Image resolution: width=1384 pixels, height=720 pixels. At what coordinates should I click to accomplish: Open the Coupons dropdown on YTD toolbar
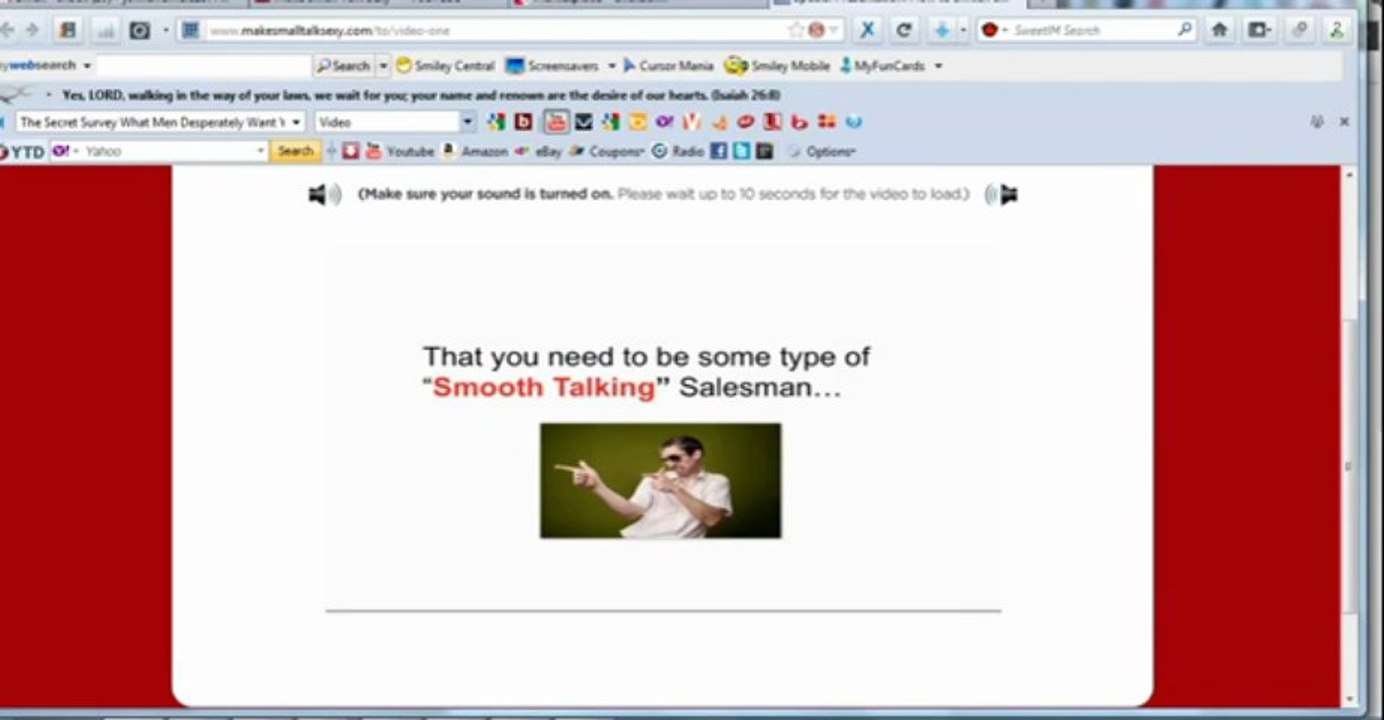coord(606,151)
